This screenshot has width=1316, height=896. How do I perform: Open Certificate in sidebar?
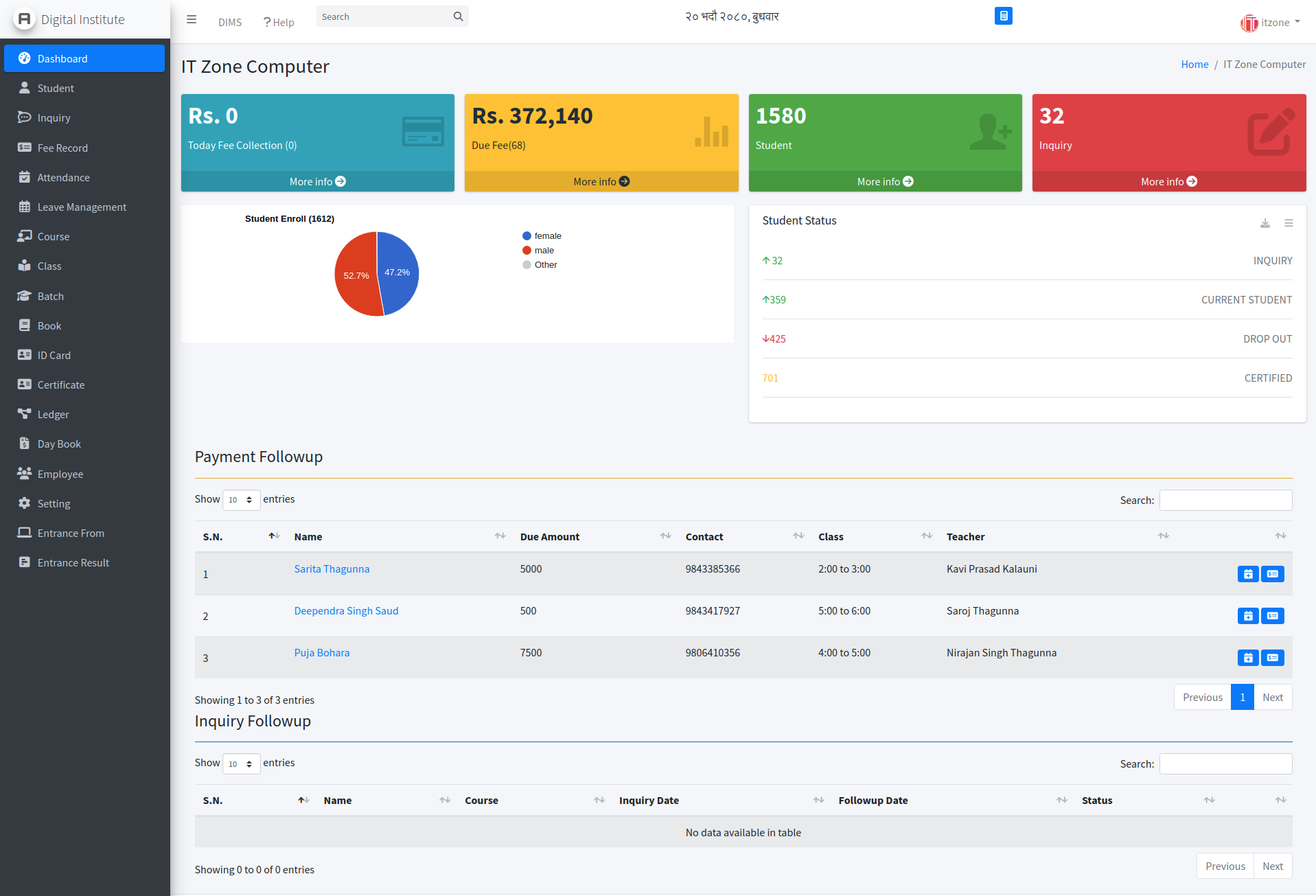pyautogui.click(x=84, y=384)
